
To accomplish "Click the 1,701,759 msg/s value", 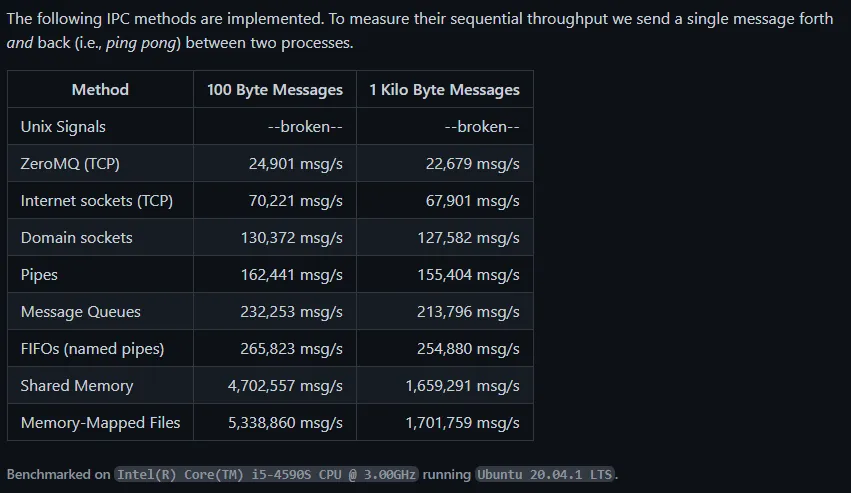I will [462, 423].
